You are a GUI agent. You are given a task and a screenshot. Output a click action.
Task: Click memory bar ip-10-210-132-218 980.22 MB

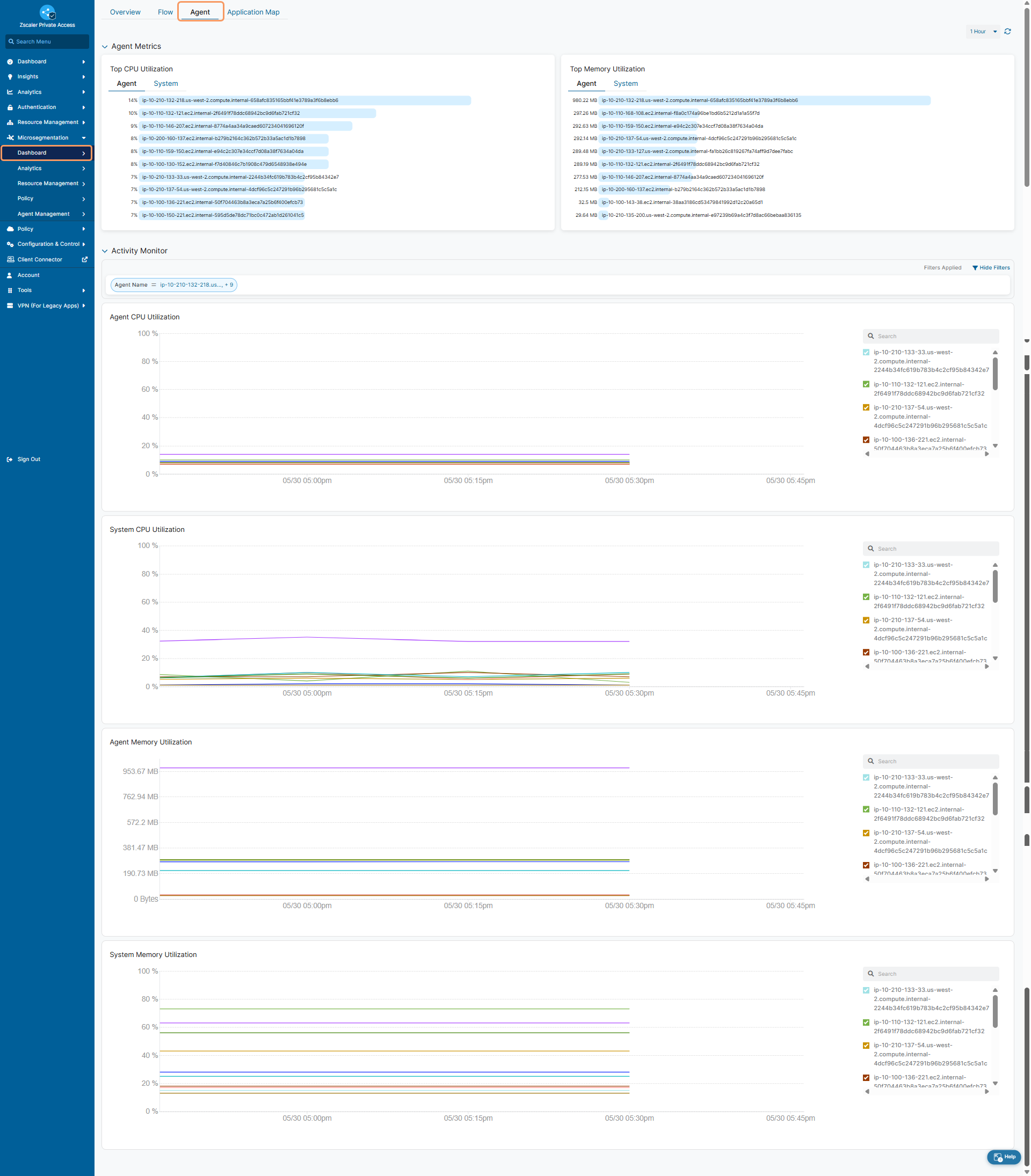coord(764,100)
